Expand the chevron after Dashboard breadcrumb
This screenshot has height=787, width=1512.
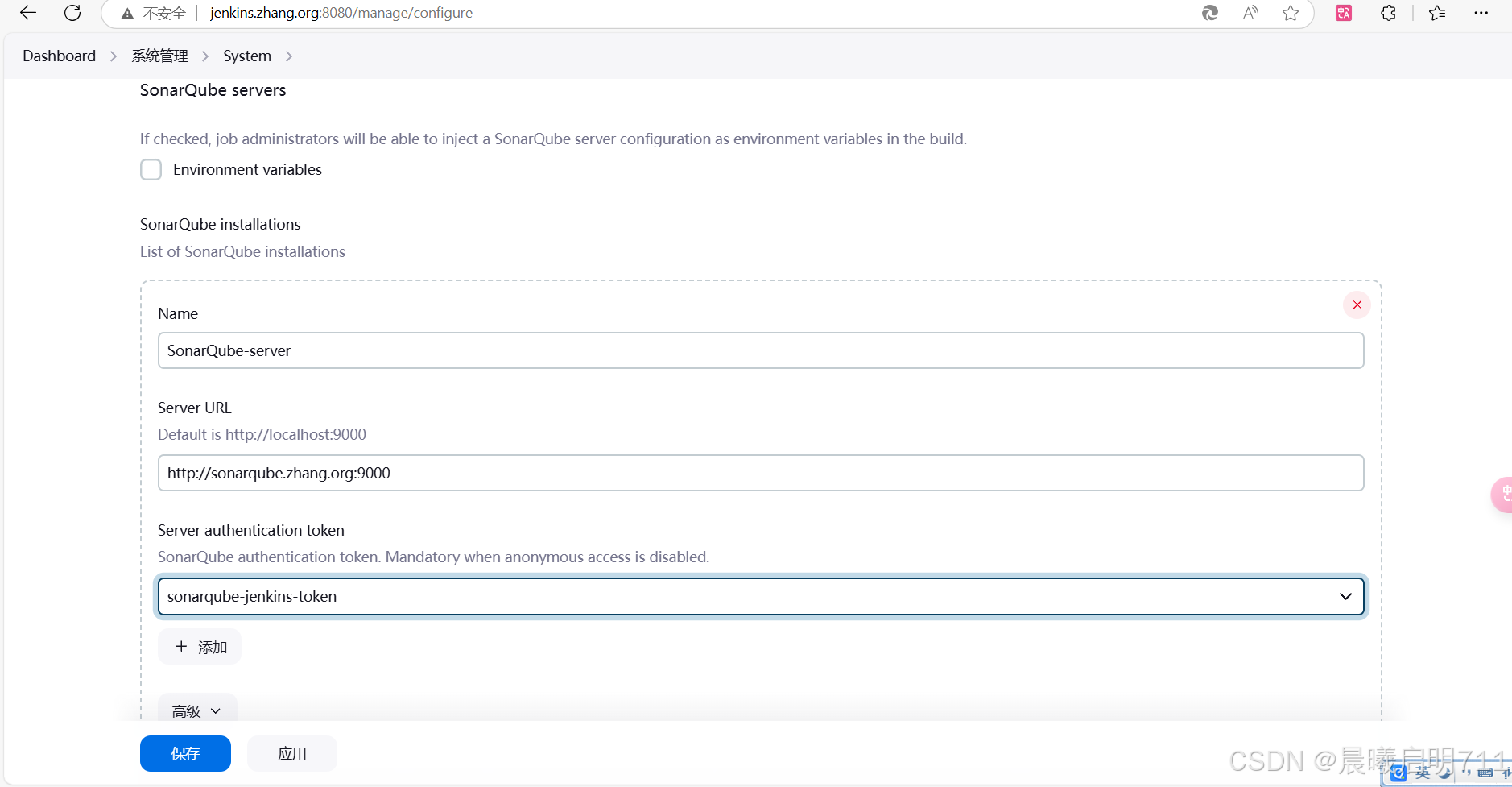coord(114,56)
